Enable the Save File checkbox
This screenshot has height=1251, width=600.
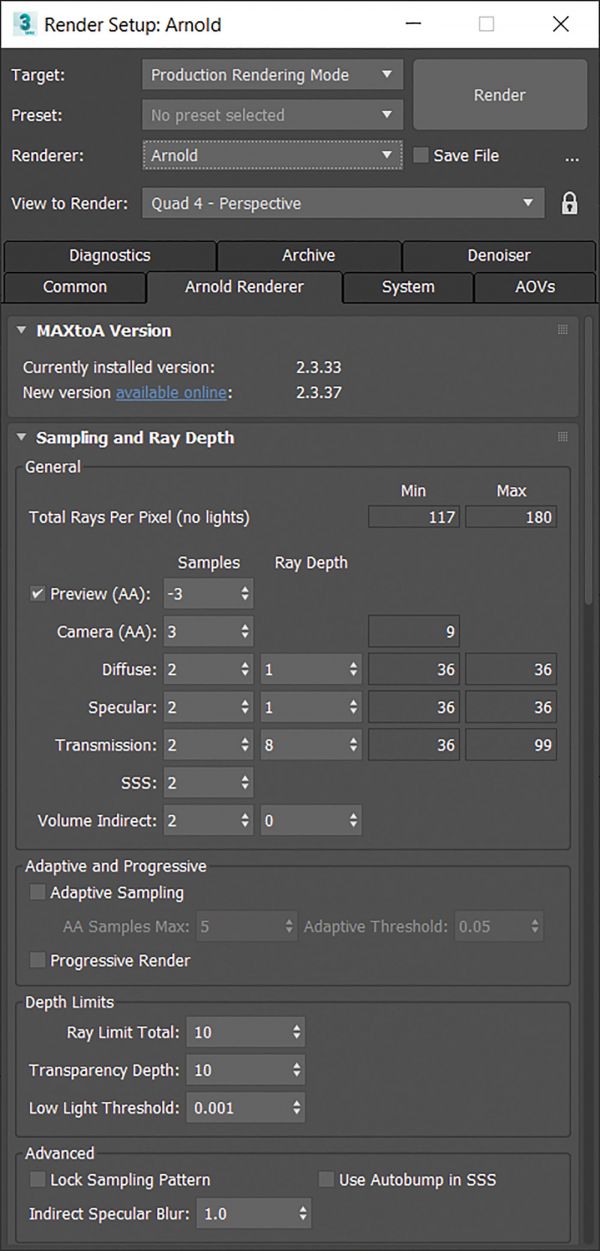(x=421, y=156)
